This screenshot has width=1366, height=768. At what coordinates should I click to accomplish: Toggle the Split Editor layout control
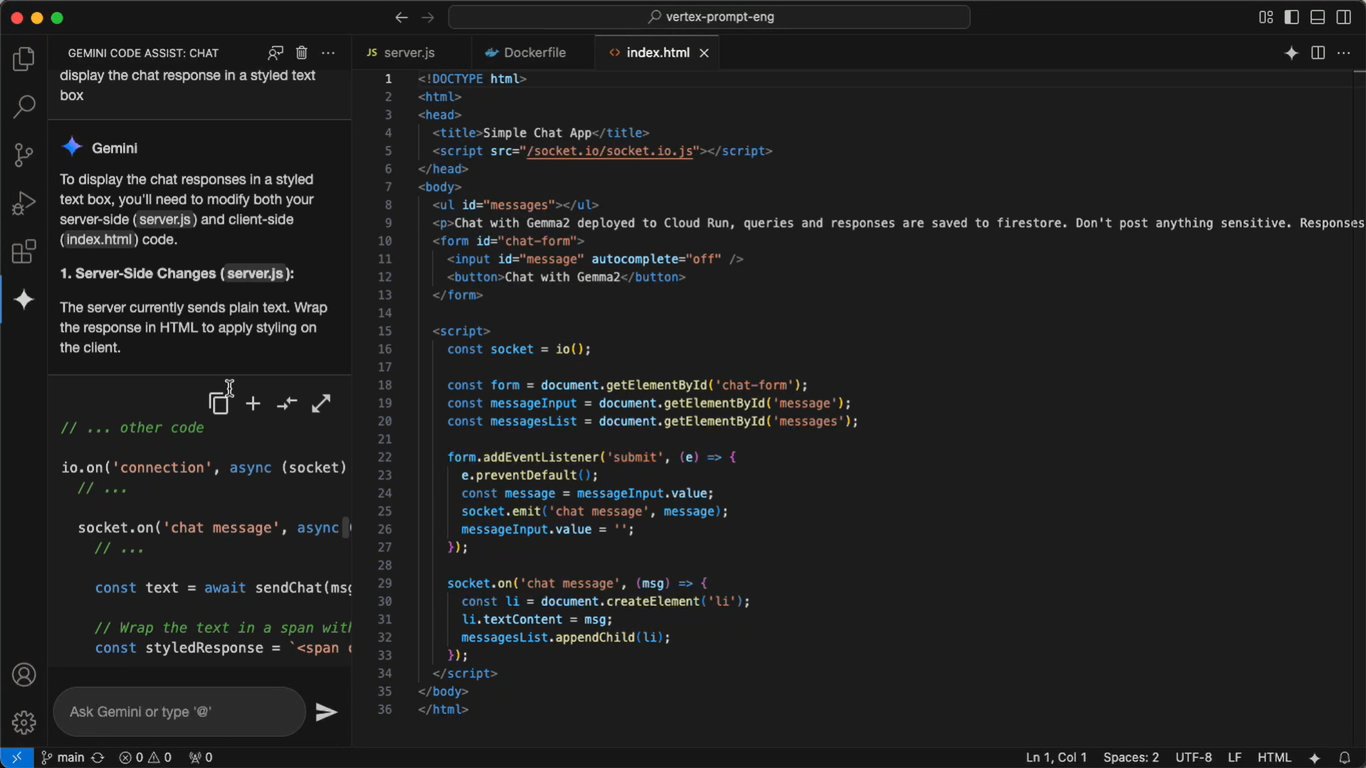pos(1318,52)
